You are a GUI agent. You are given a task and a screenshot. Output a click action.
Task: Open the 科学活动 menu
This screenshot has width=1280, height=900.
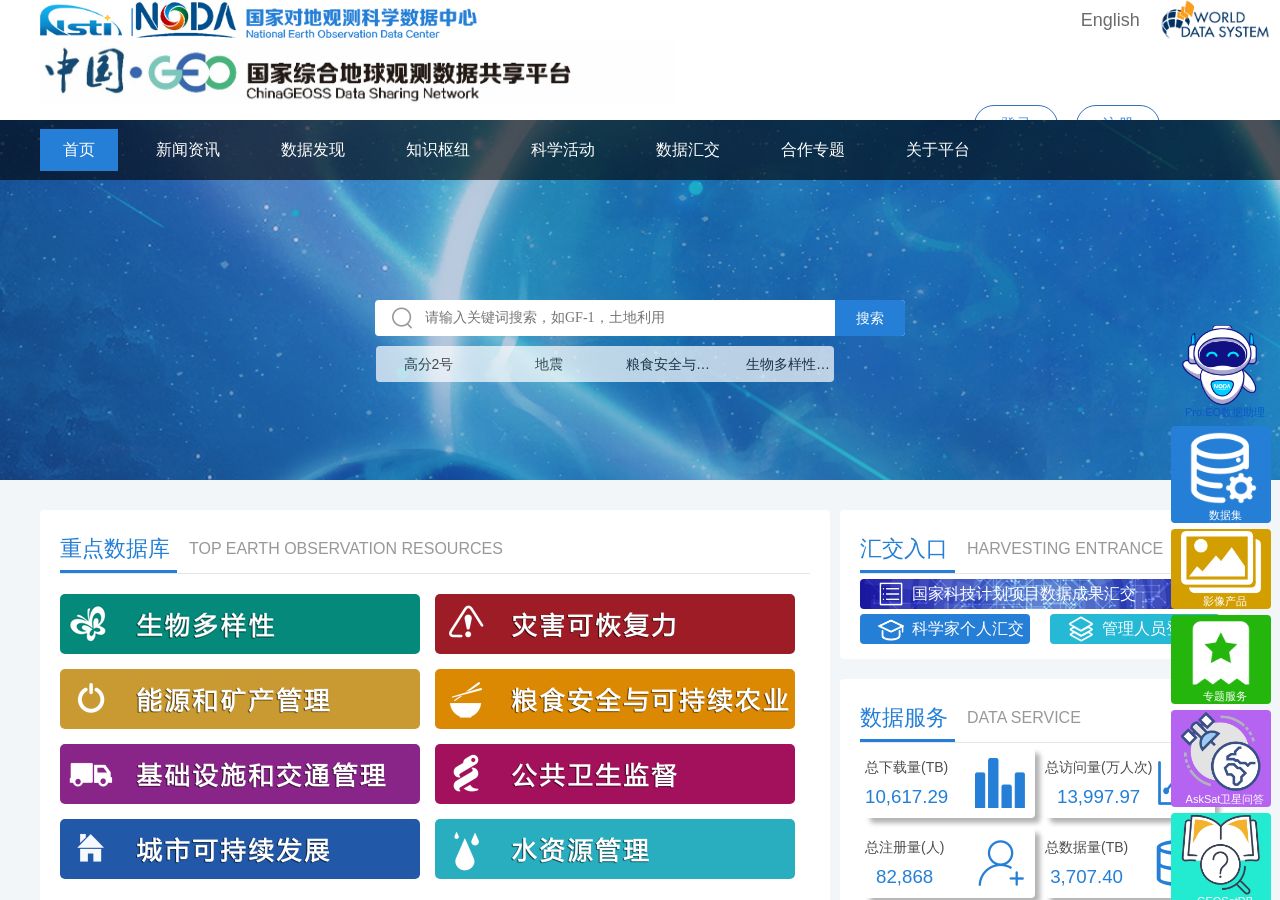click(563, 150)
